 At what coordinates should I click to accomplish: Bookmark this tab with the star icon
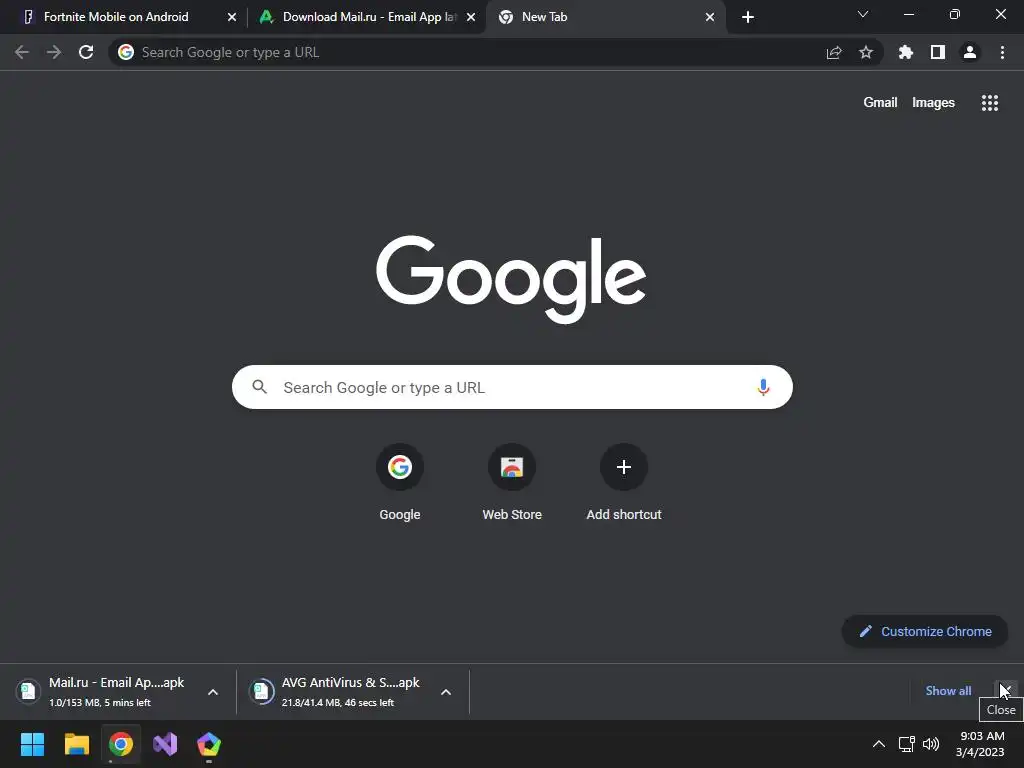click(866, 52)
